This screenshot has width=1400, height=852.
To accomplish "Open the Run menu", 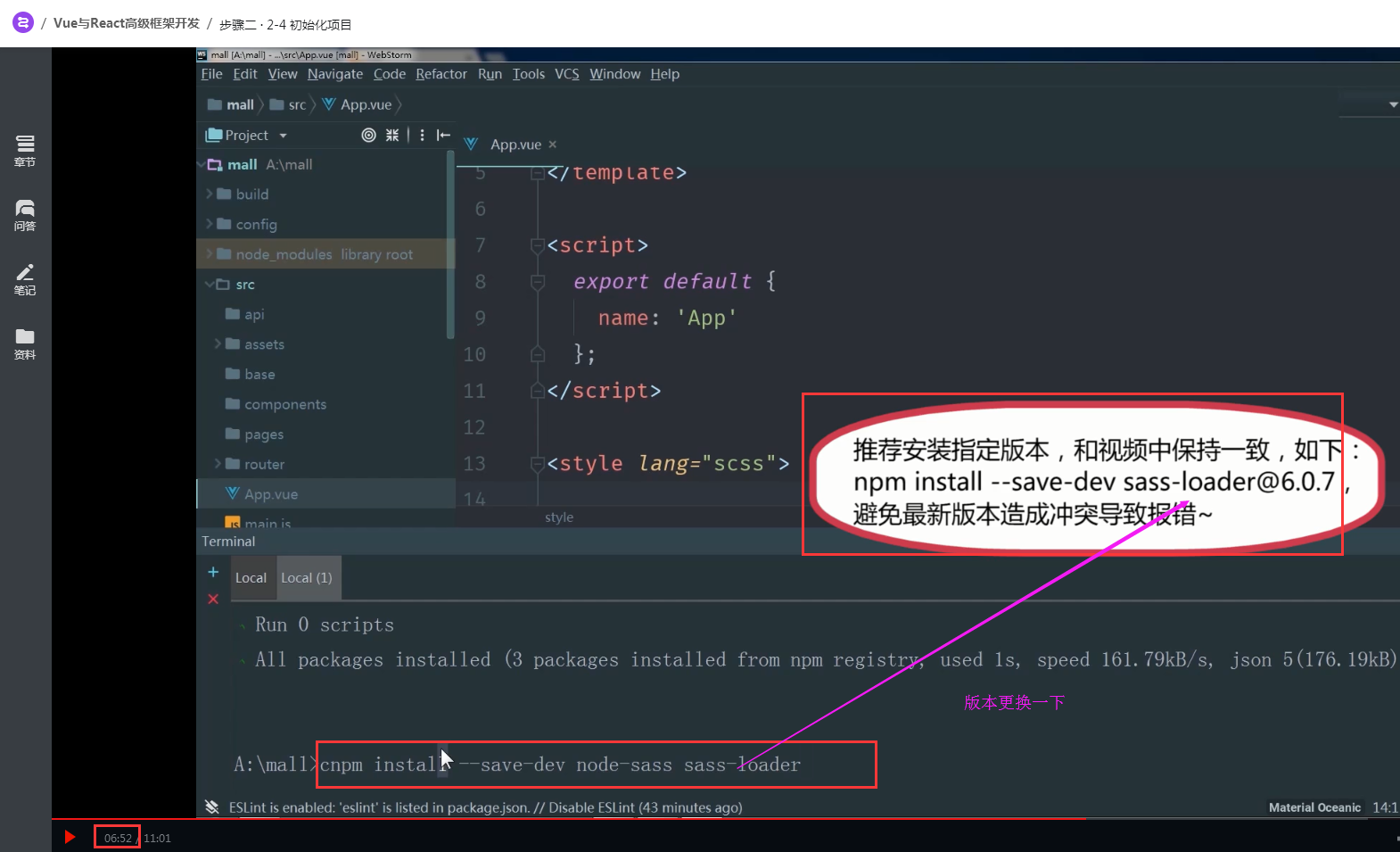I will [490, 74].
